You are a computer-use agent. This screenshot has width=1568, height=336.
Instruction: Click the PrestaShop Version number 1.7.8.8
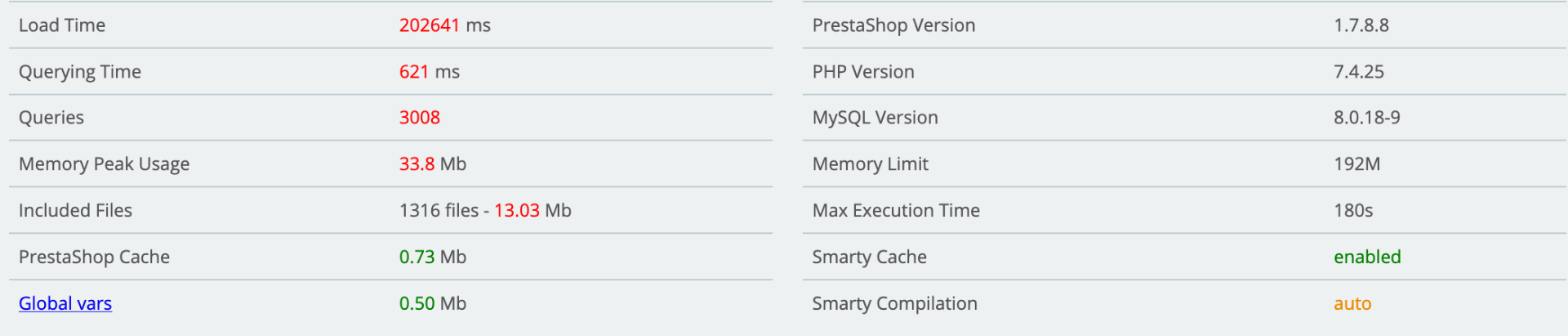click(x=1361, y=25)
